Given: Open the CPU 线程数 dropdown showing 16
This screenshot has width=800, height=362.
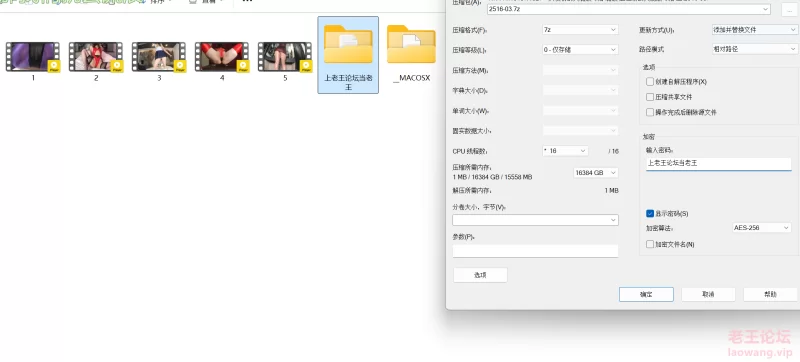Looking at the screenshot, I should 565,151.
